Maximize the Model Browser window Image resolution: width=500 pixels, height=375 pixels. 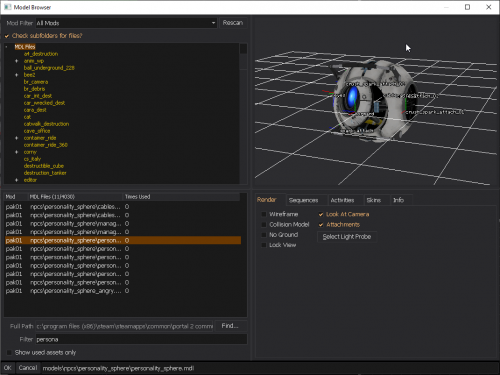467,7
